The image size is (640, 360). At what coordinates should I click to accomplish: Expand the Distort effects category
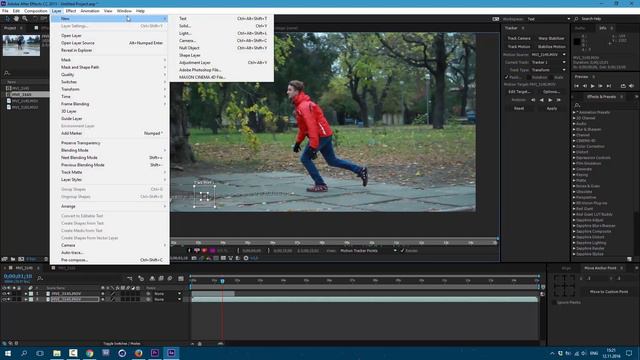[574, 152]
